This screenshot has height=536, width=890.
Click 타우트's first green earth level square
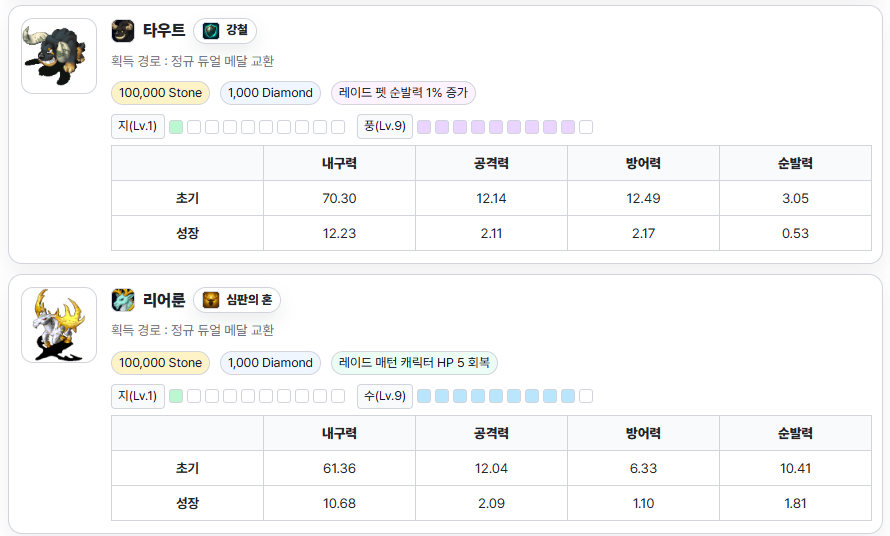pyautogui.click(x=176, y=127)
